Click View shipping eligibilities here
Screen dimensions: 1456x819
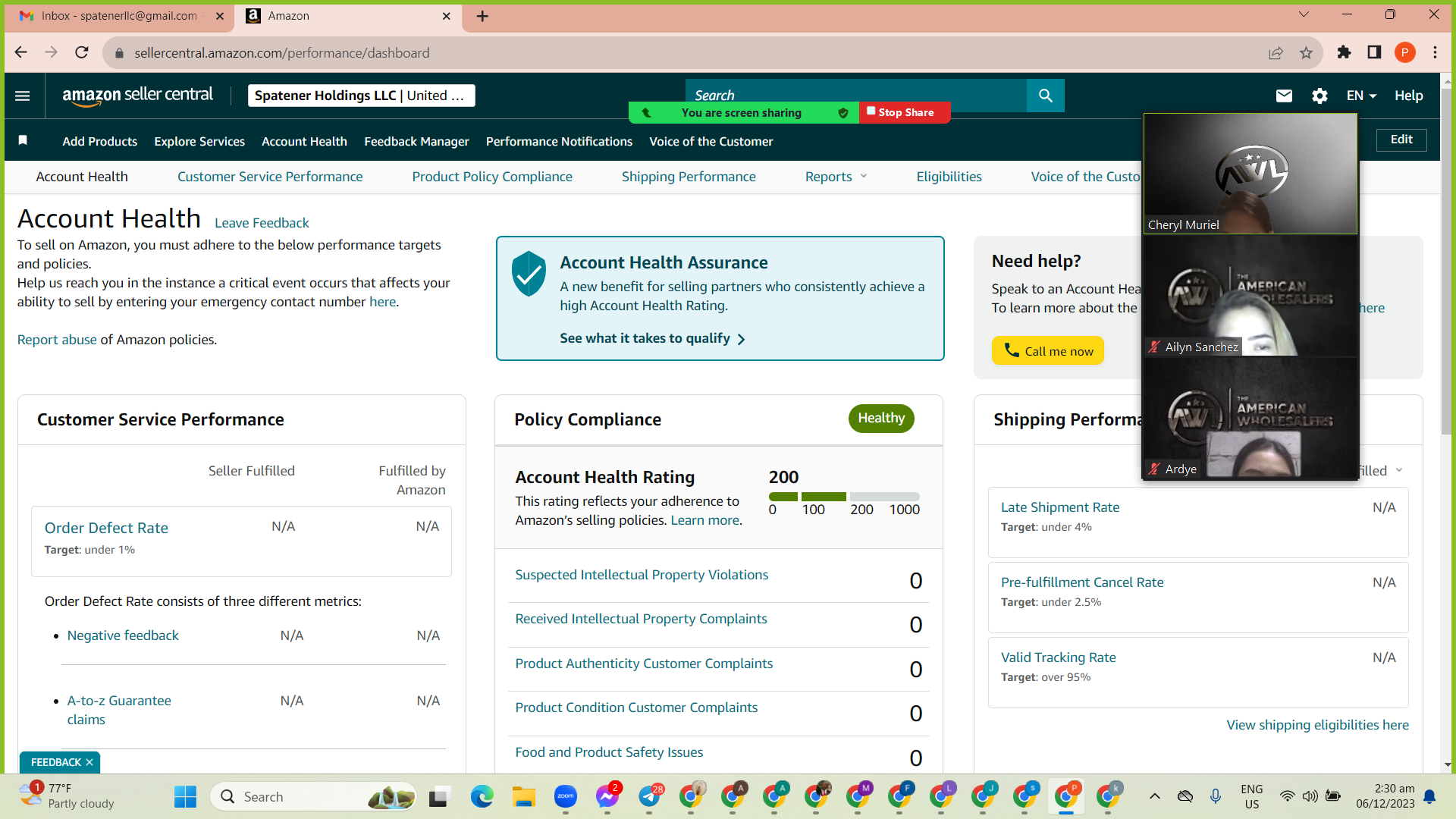pyautogui.click(x=1318, y=725)
